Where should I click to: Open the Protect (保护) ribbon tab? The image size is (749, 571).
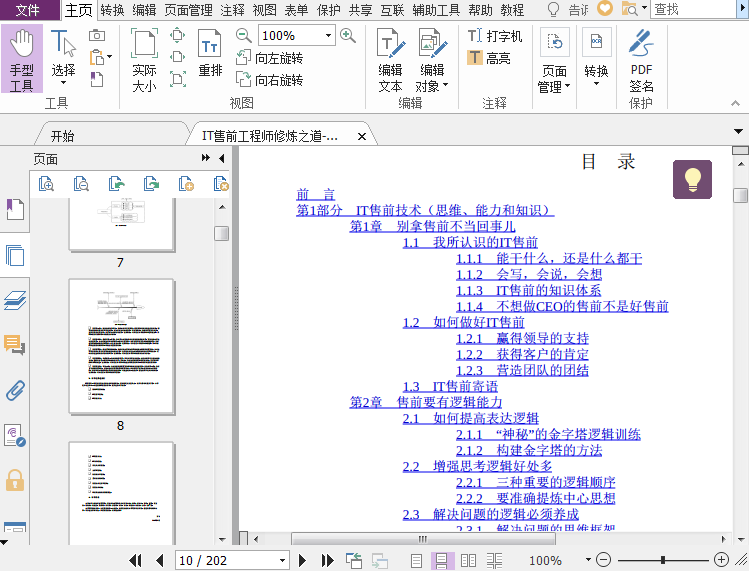[x=329, y=10]
